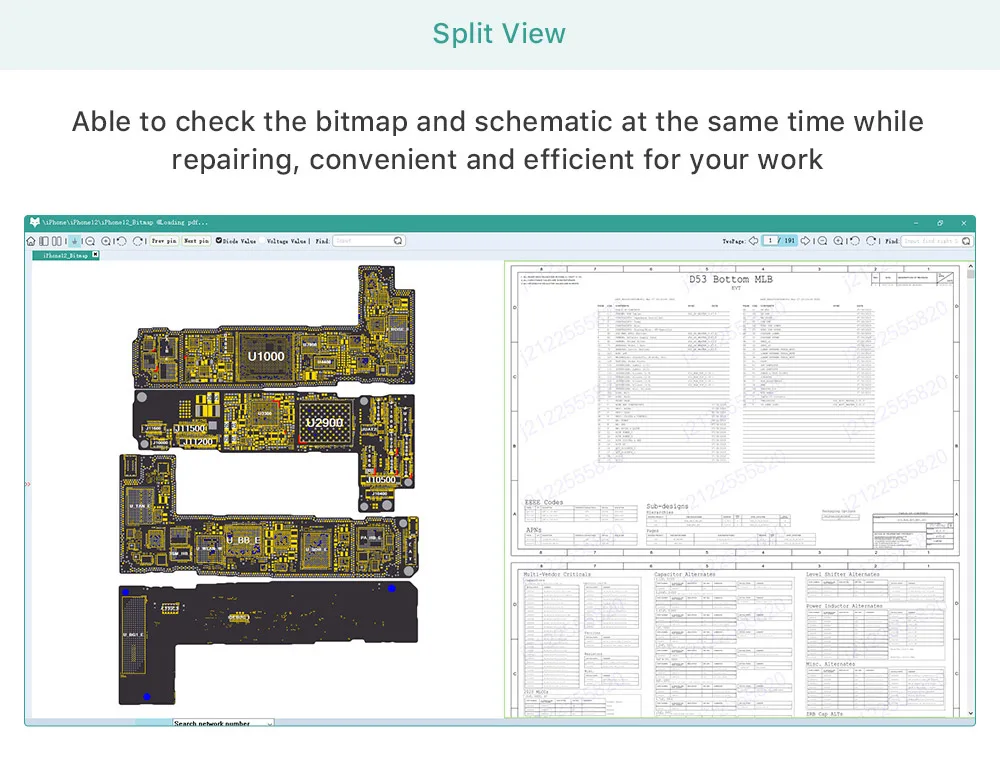Viewport: 1000px width, 757px height.
Task: Go to the previous schematic page
Action: 753,241
